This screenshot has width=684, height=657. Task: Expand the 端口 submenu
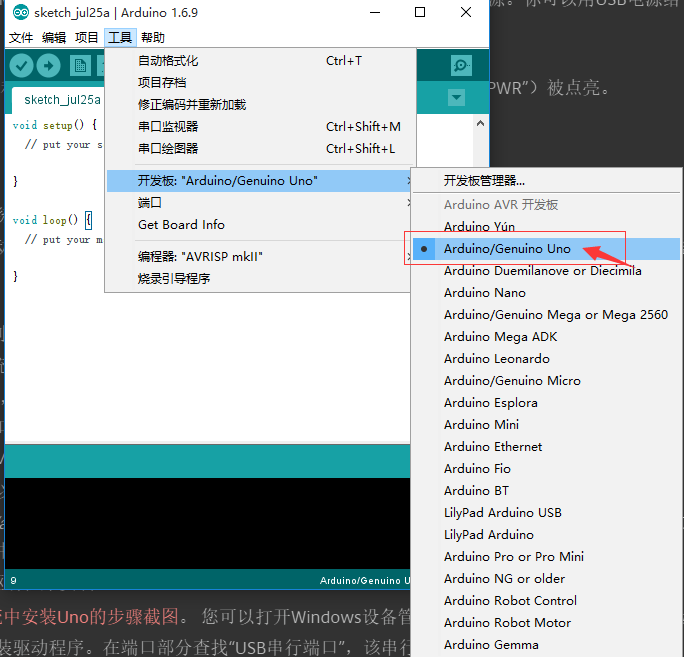click(258, 203)
